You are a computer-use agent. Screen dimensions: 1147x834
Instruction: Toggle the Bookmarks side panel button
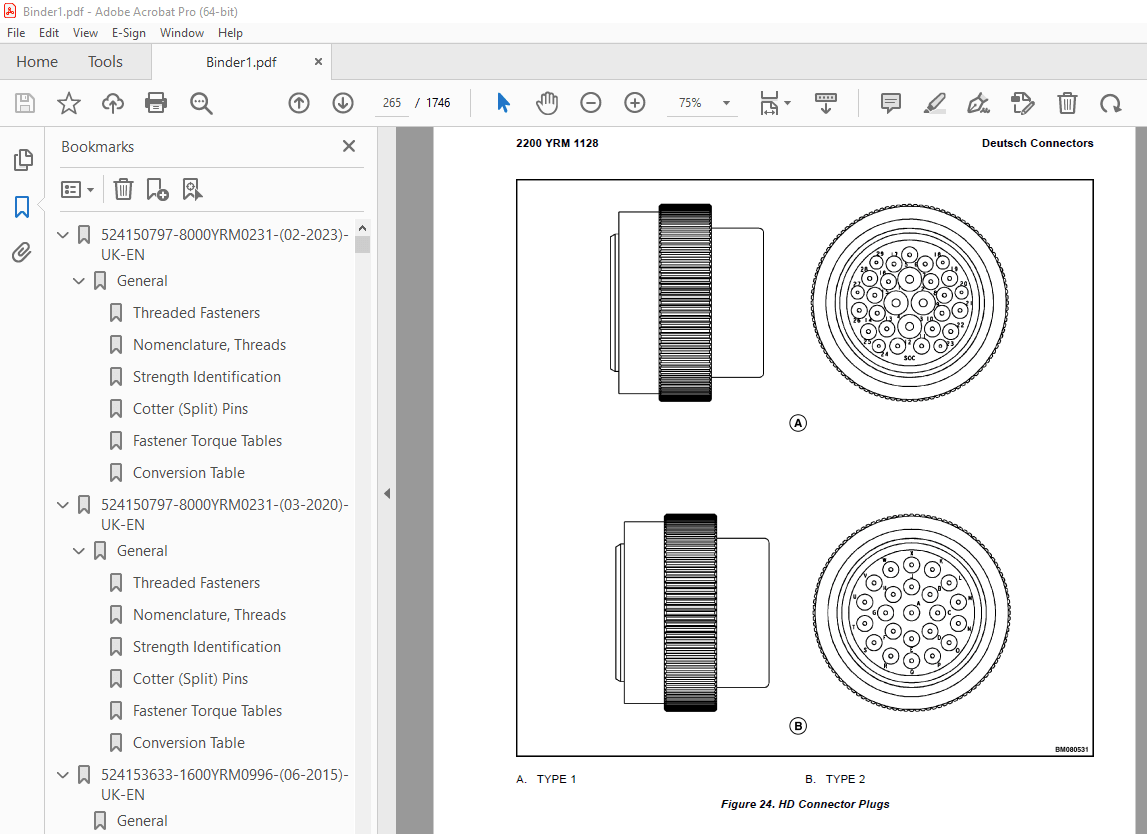22,207
